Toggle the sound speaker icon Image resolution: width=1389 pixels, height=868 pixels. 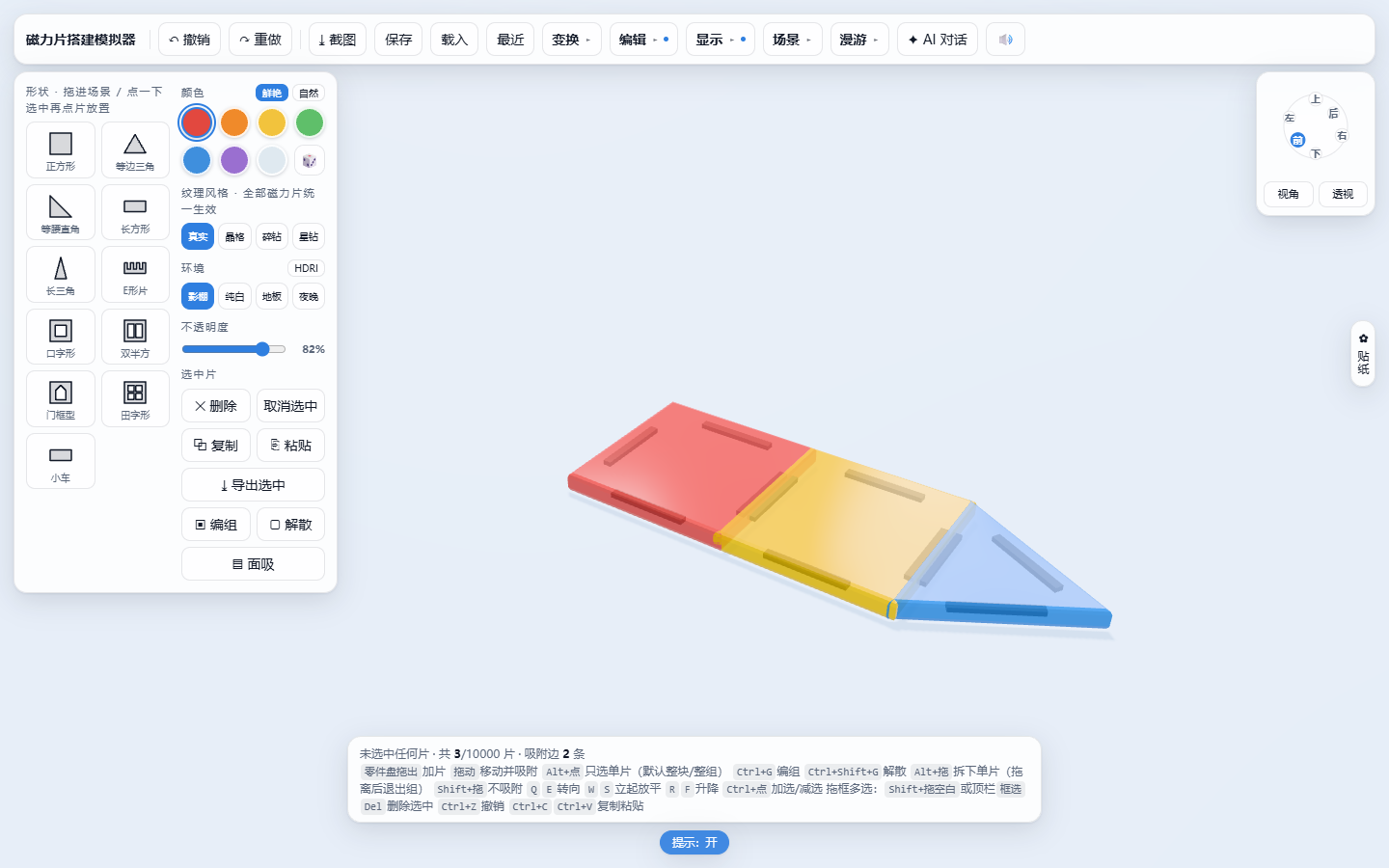coord(1005,40)
